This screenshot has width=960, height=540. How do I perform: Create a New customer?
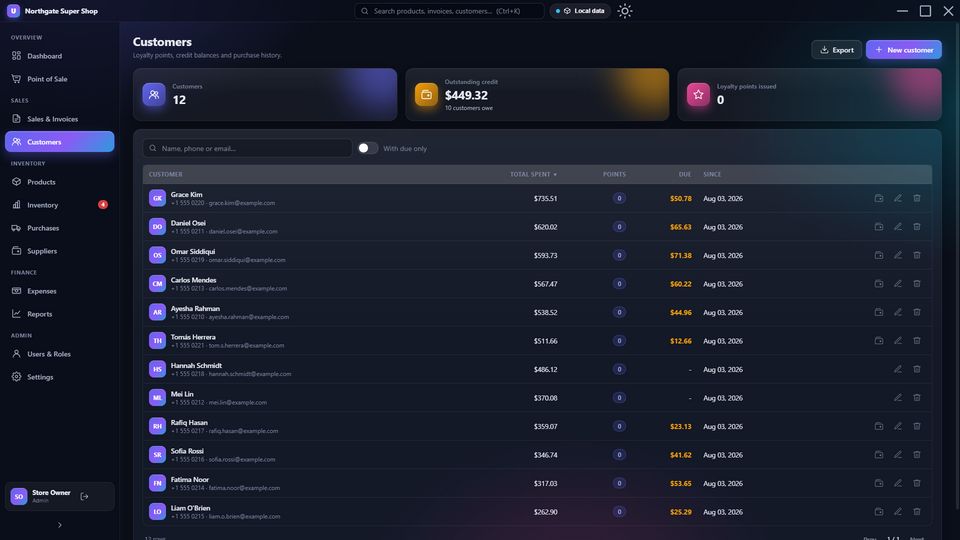click(x=904, y=50)
